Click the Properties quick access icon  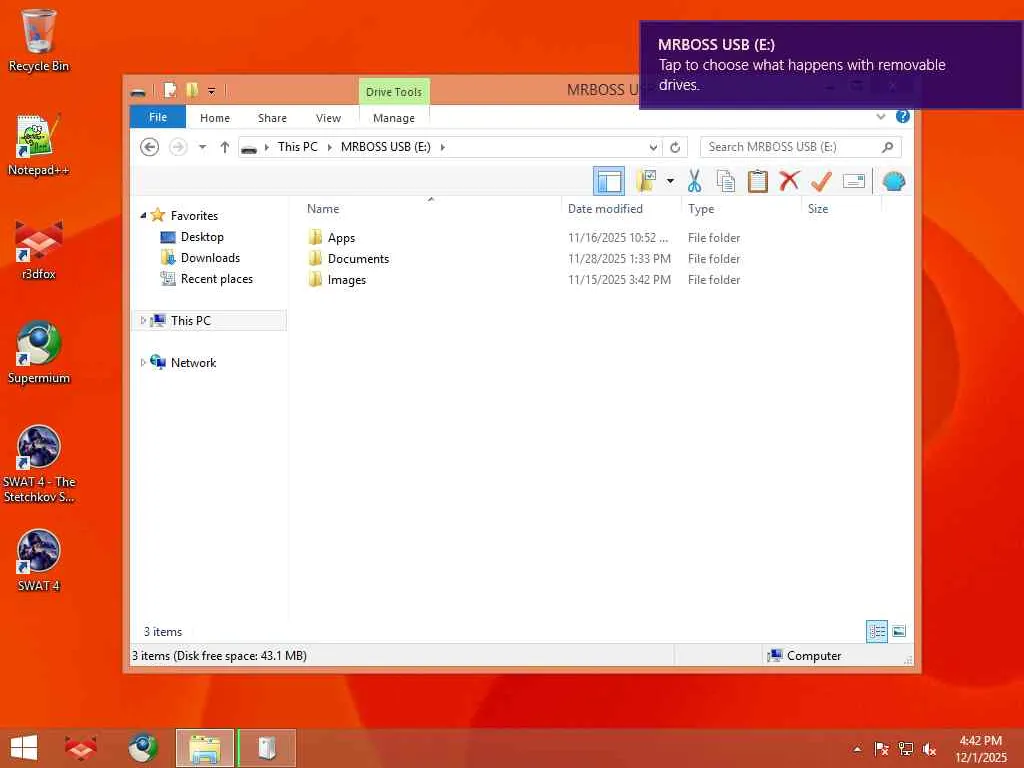point(170,90)
